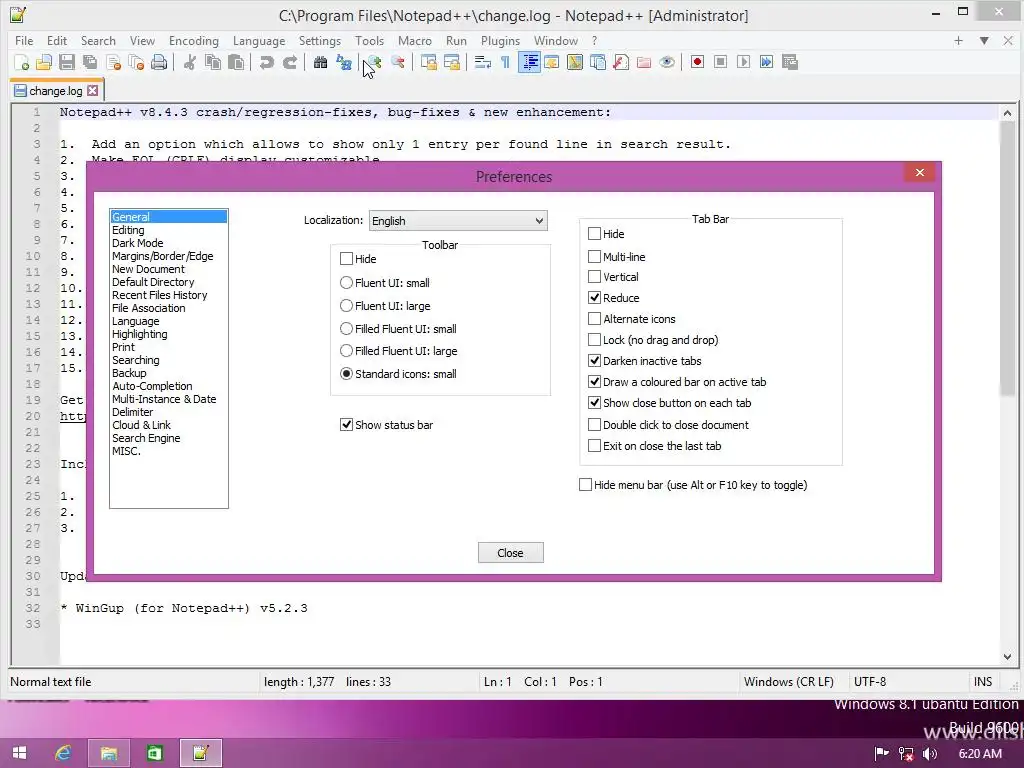This screenshot has height=768, width=1024.
Task: Click Synchronize Vertical Scrolling icon
Action: coord(428,62)
